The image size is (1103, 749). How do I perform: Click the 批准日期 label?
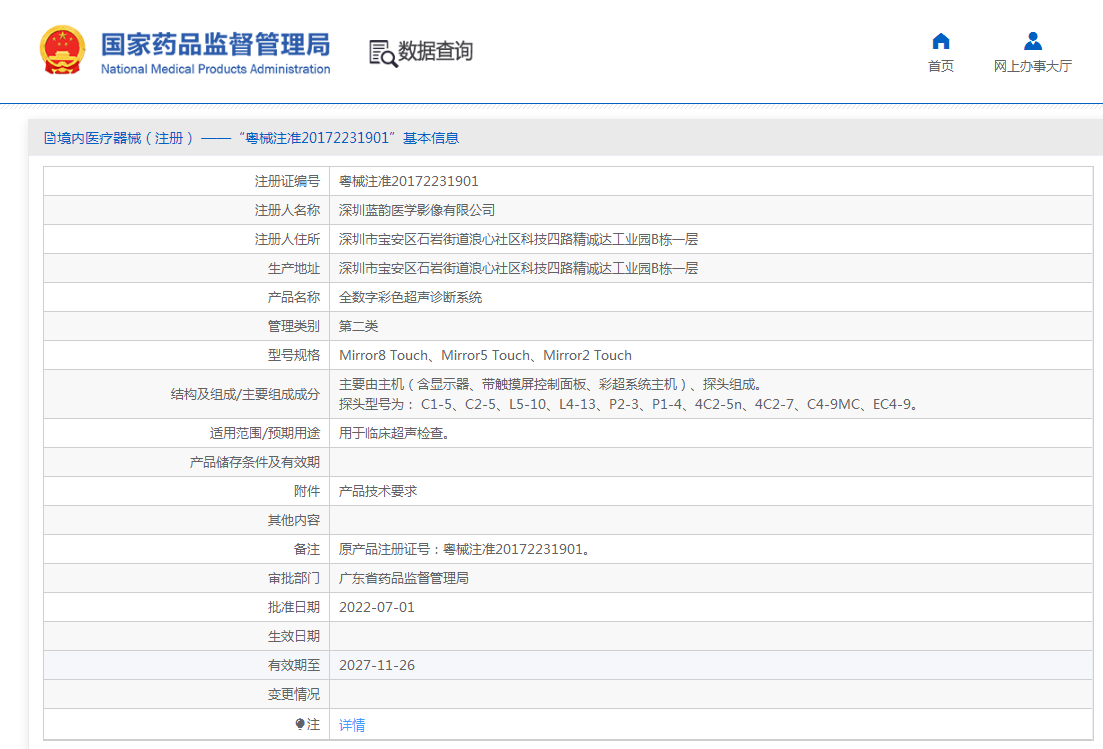point(294,607)
